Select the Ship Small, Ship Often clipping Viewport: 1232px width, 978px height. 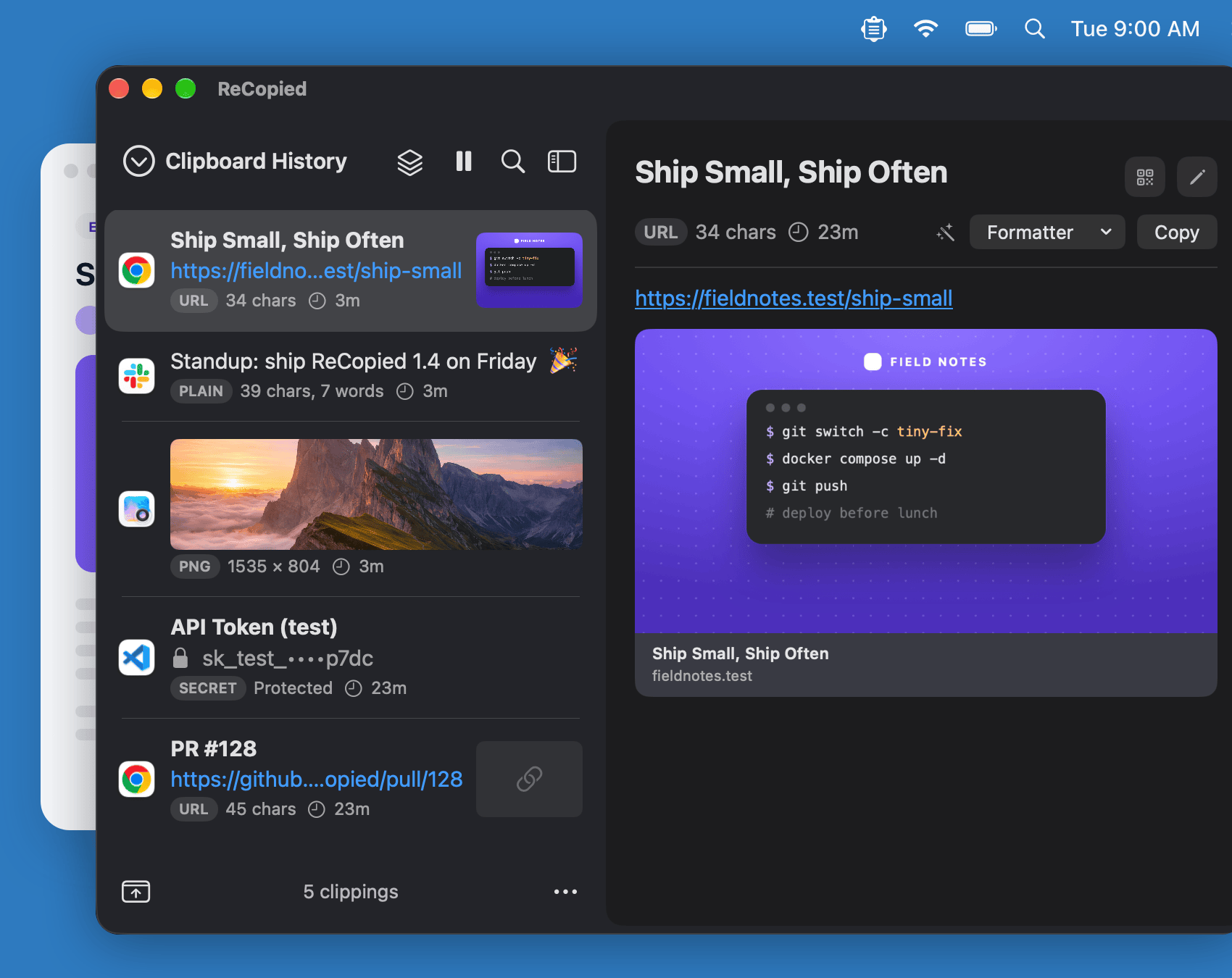pos(351,271)
